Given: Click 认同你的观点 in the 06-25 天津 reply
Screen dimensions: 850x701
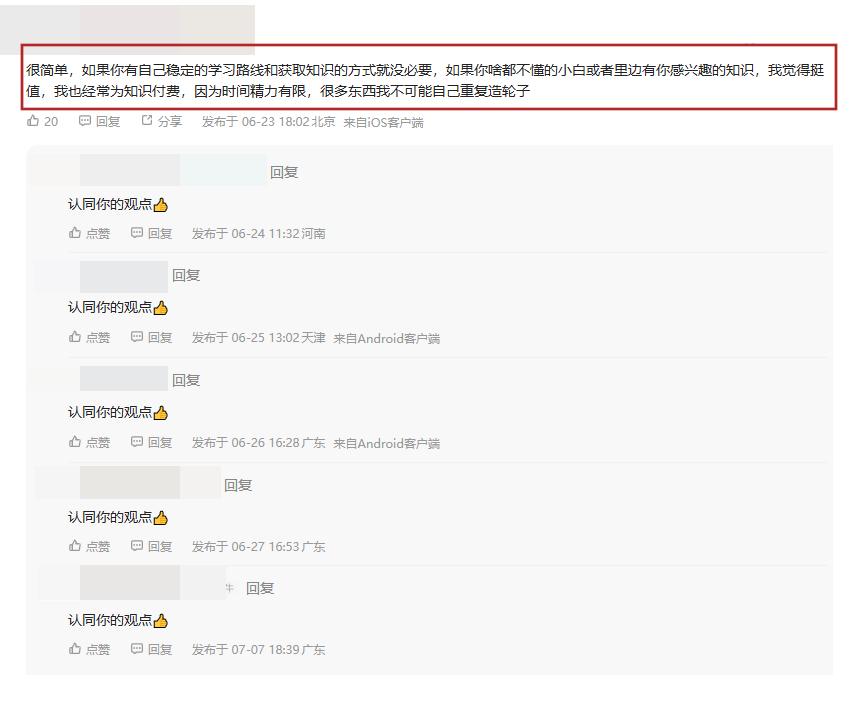Looking at the screenshot, I should [x=110, y=307].
